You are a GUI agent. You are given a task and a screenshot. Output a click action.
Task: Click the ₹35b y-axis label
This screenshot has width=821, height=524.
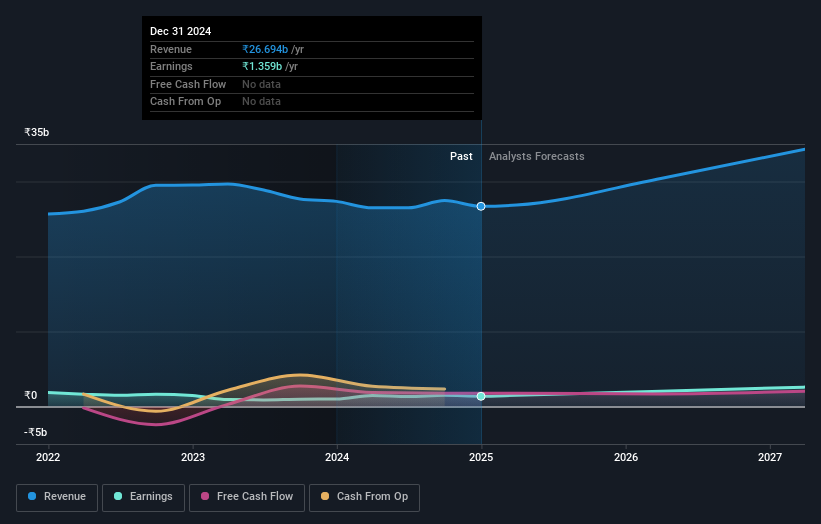(37, 132)
